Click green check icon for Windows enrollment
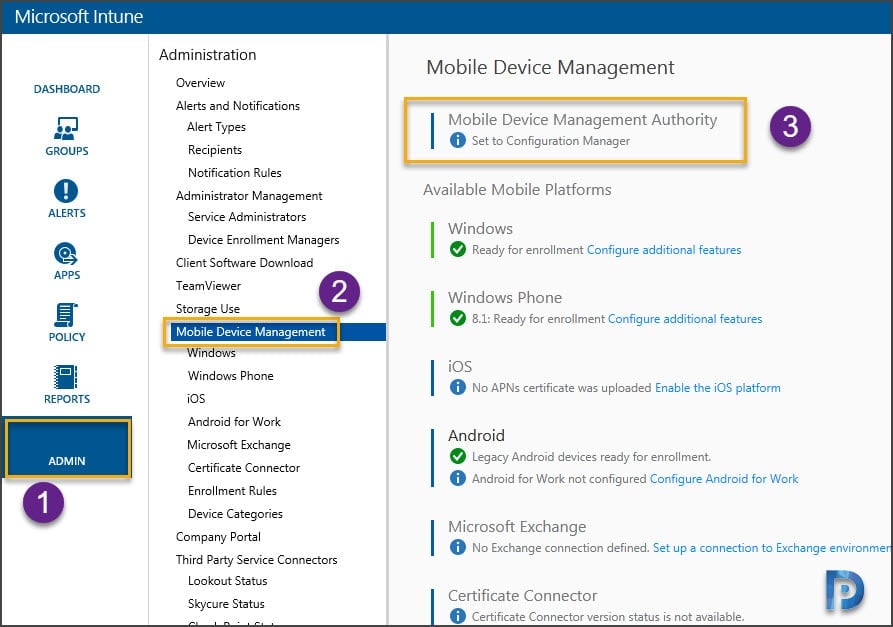 pyautogui.click(x=457, y=249)
